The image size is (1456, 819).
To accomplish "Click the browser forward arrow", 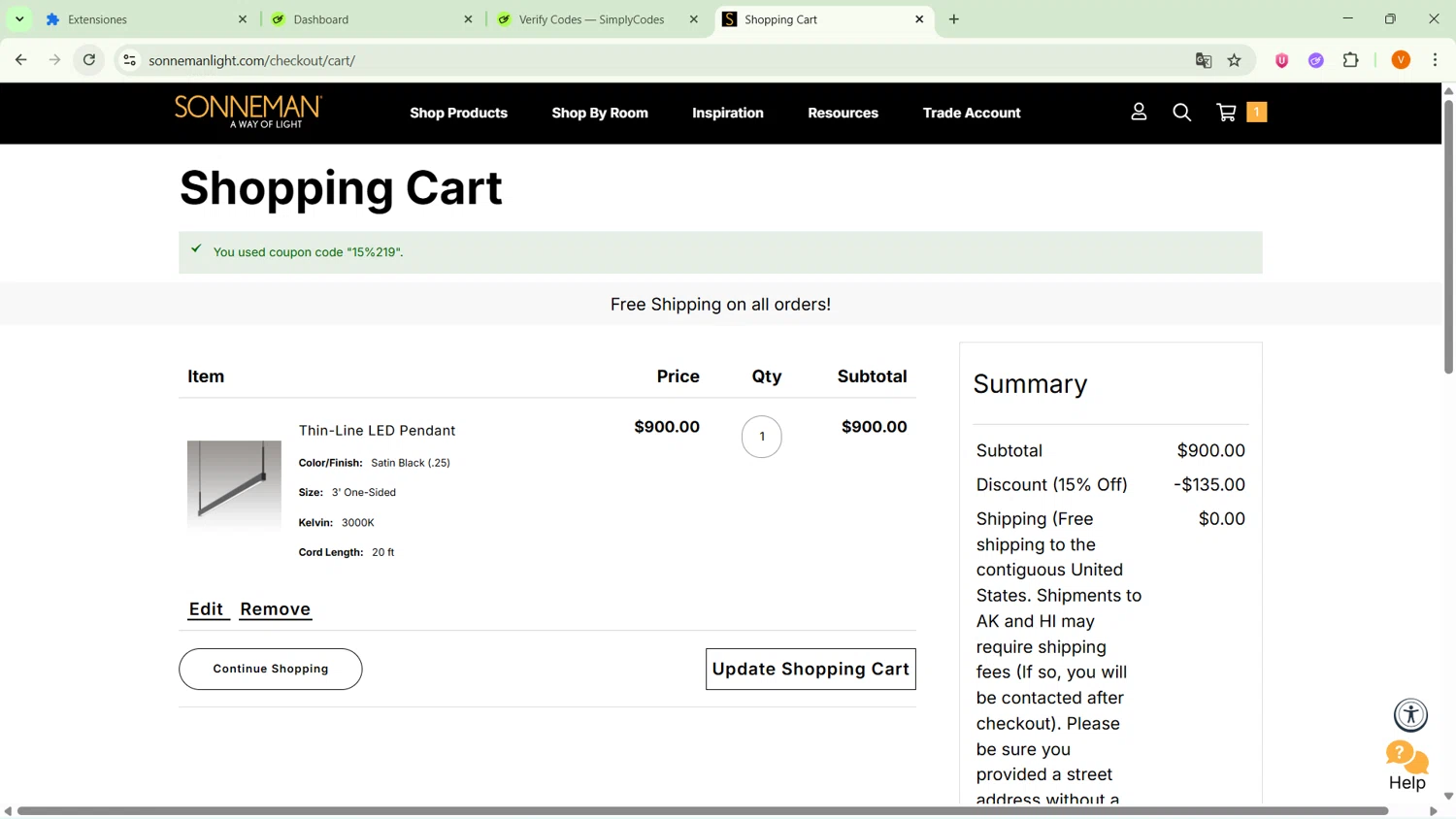I will [x=54, y=60].
